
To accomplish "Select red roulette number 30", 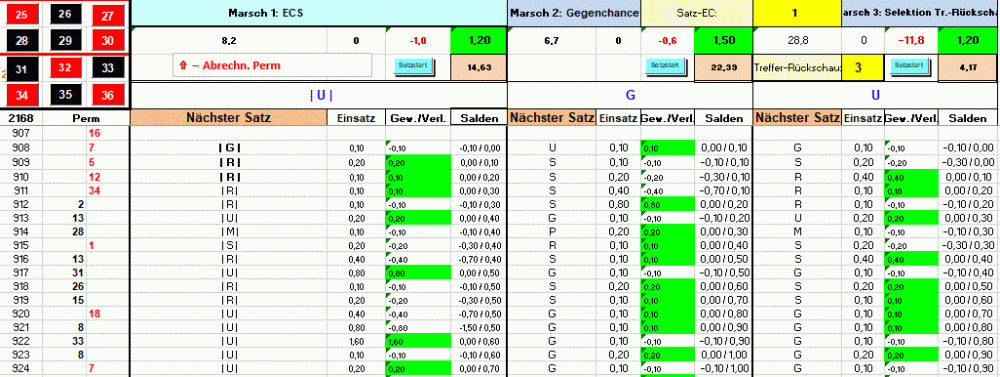I will pos(107,40).
